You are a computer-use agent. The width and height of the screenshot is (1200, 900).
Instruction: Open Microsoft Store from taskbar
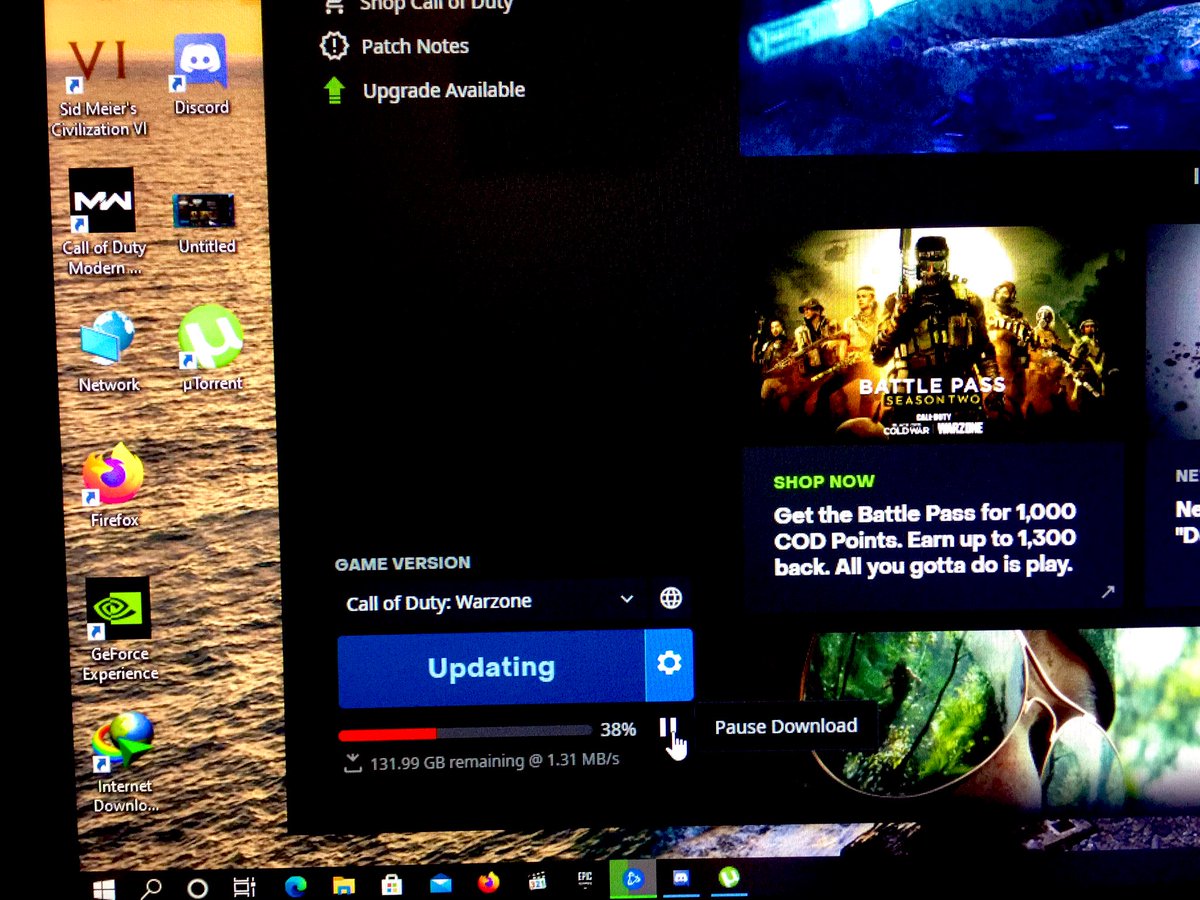coord(393,884)
